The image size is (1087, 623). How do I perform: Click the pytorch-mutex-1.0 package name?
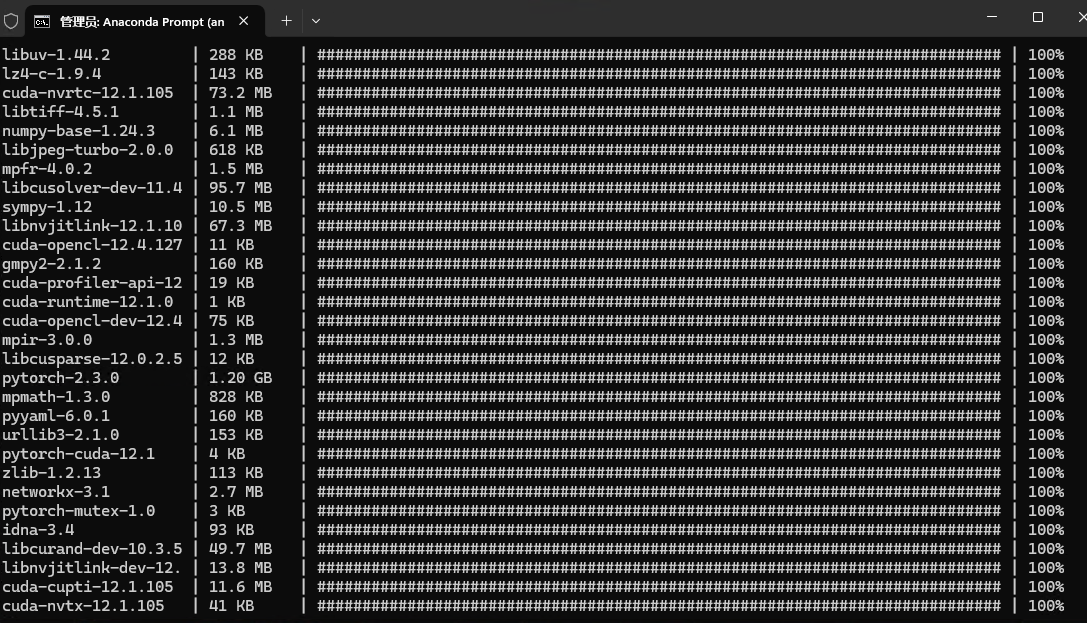click(79, 511)
